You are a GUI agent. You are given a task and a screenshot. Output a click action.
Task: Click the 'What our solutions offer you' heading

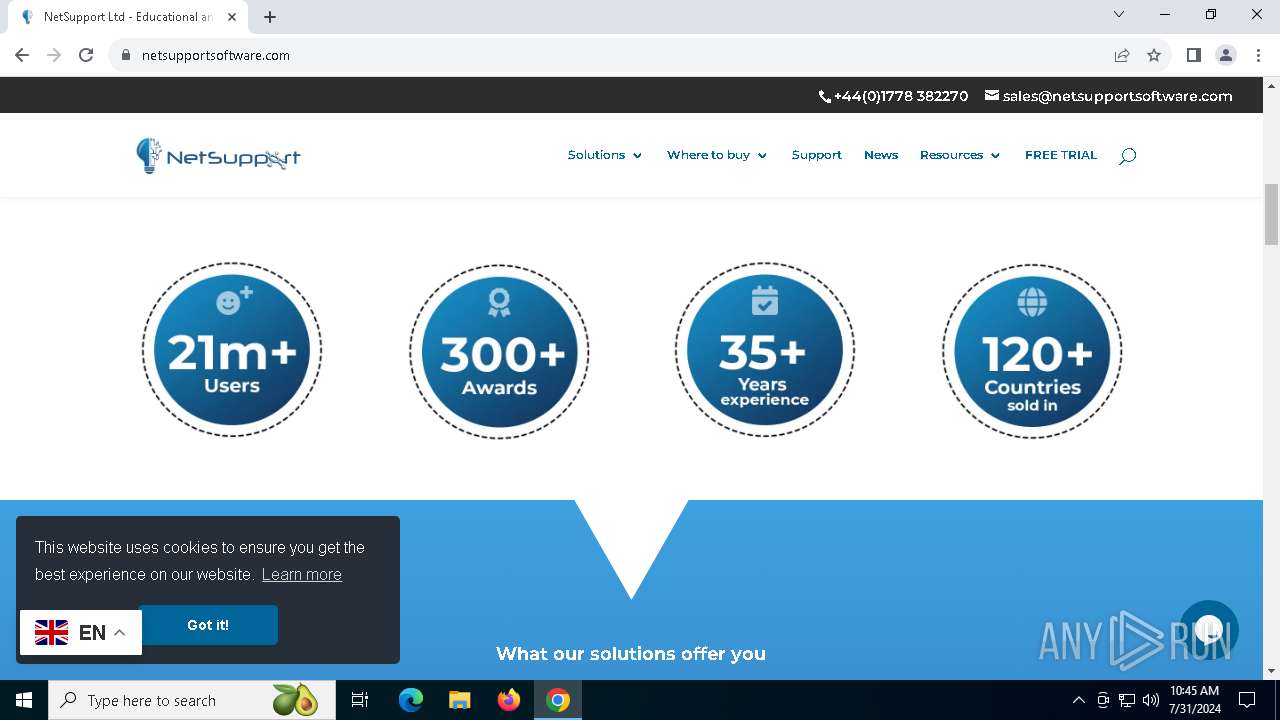tap(631, 653)
